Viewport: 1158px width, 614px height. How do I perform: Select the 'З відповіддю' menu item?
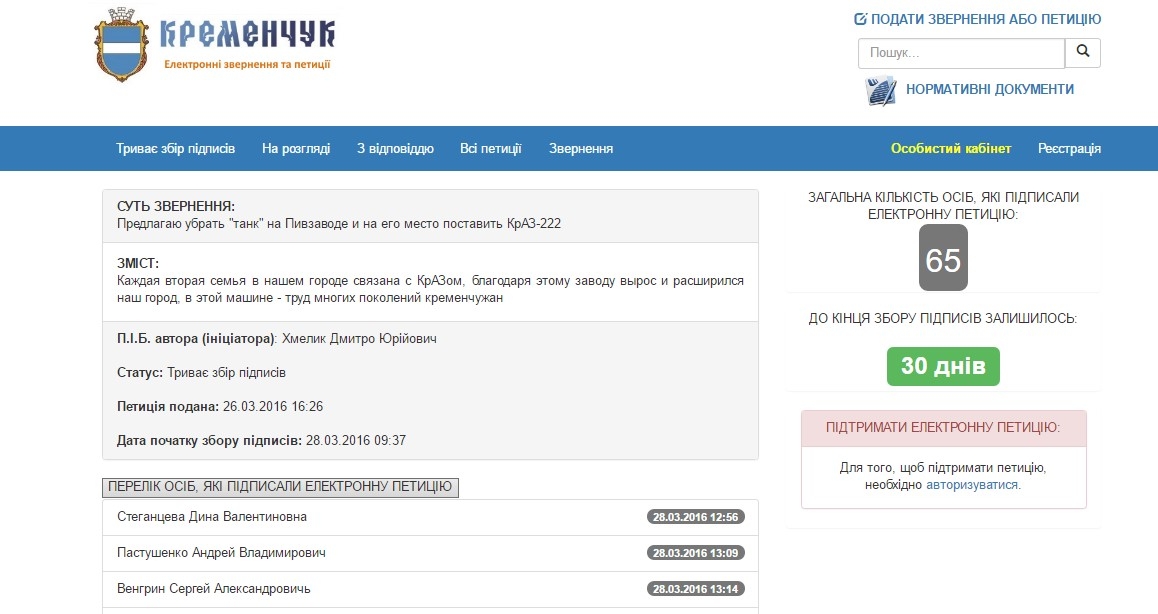(x=395, y=148)
